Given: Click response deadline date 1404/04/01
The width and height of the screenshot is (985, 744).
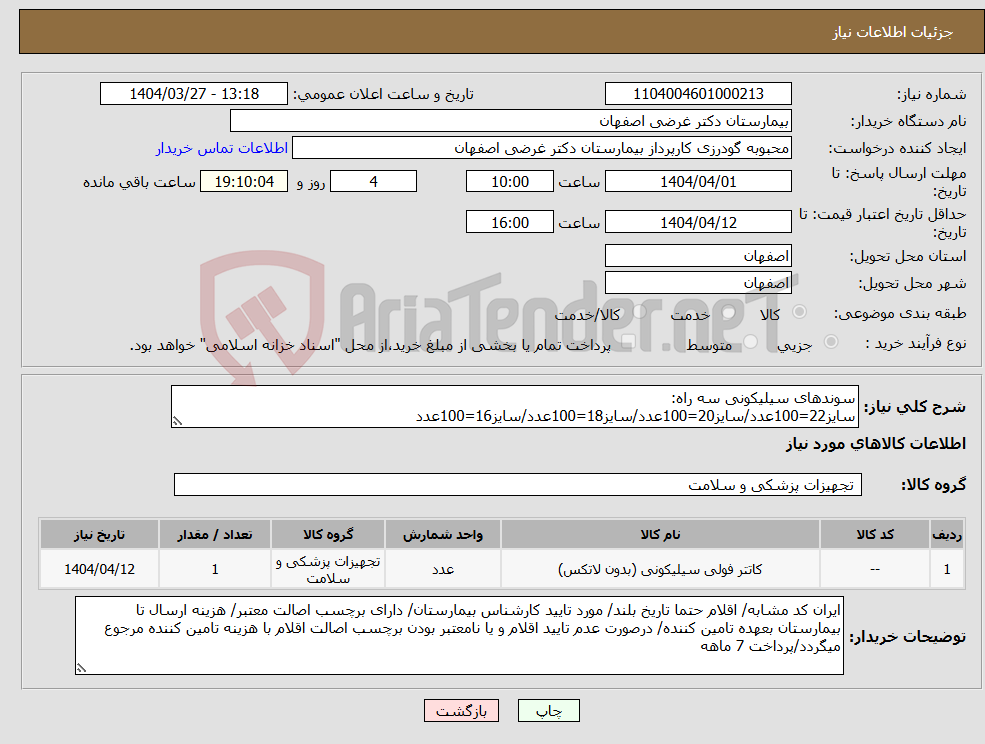Looking at the screenshot, I should (698, 182).
